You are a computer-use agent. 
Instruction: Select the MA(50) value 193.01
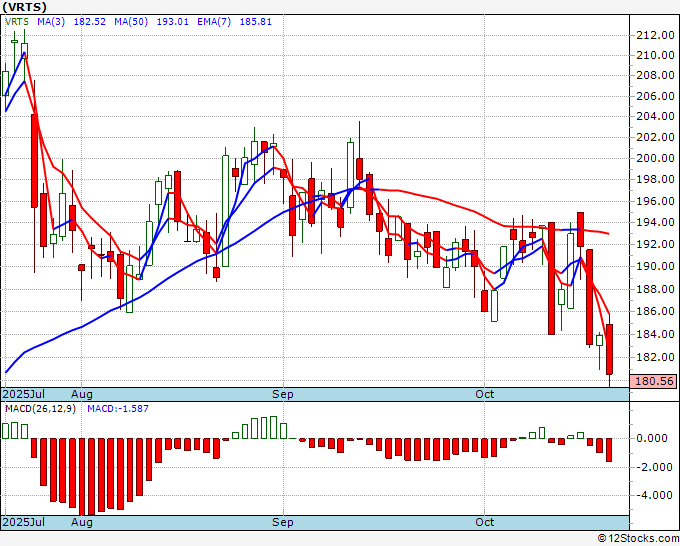tap(173, 22)
